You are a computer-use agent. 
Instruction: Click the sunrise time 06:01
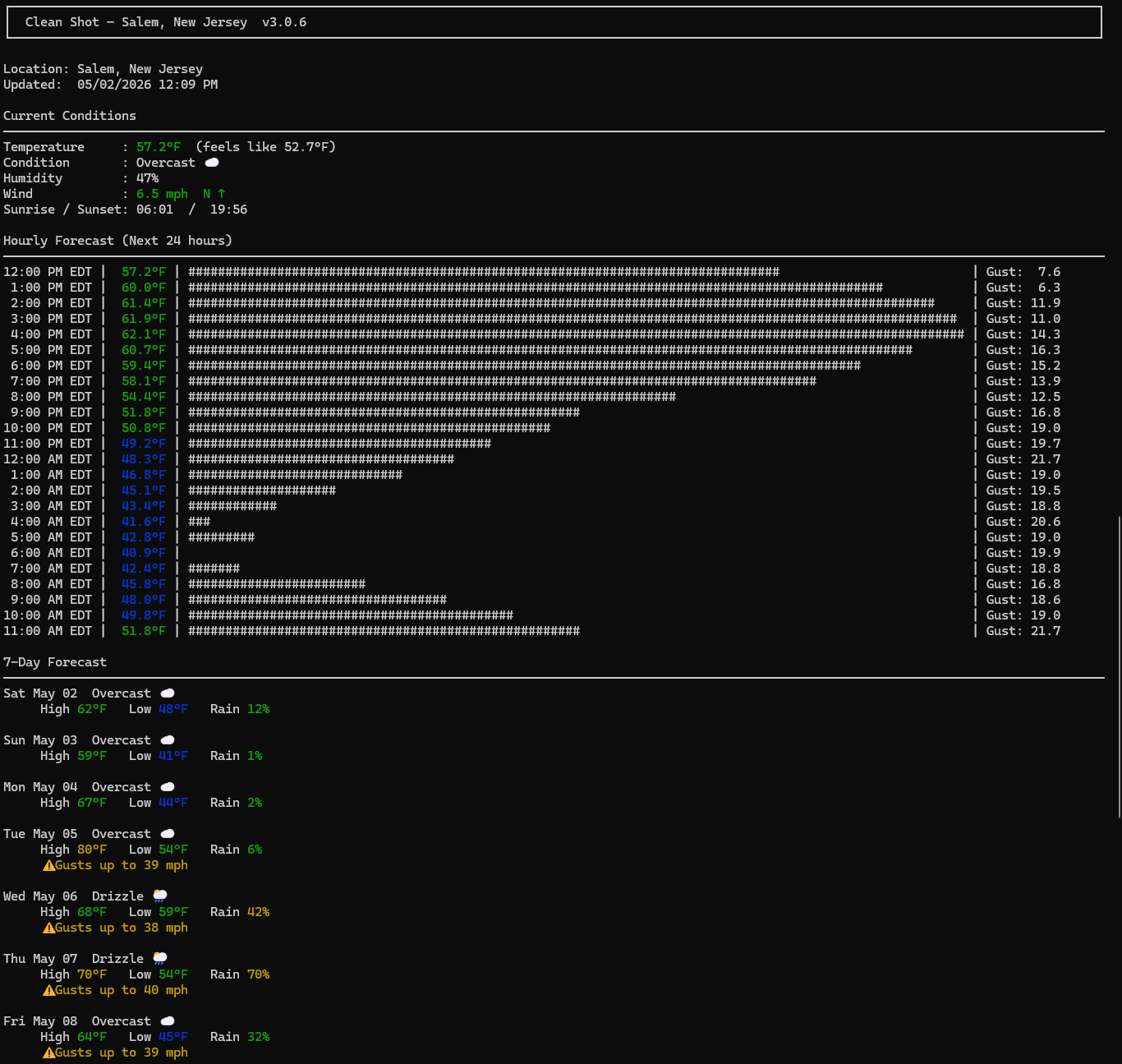(155, 210)
